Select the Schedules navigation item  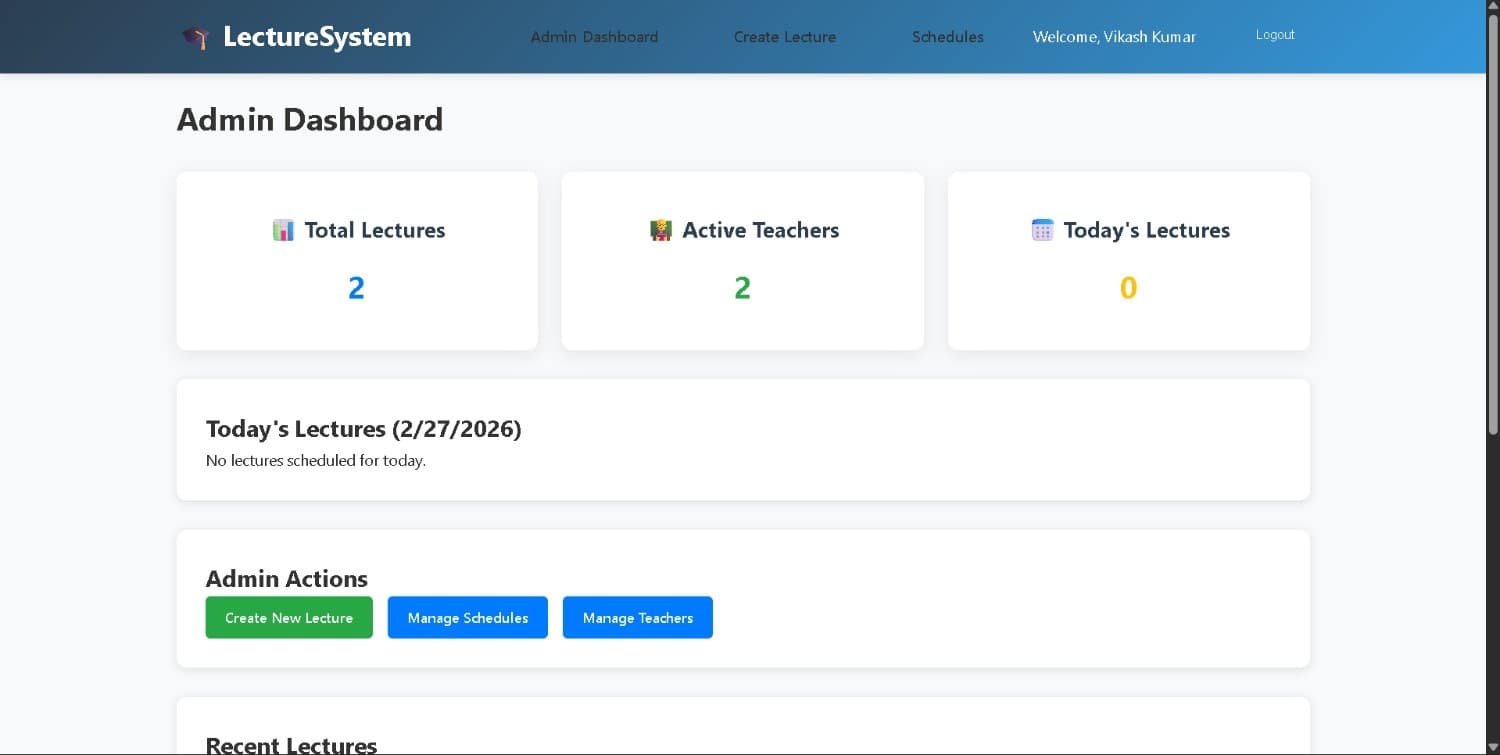[947, 37]
